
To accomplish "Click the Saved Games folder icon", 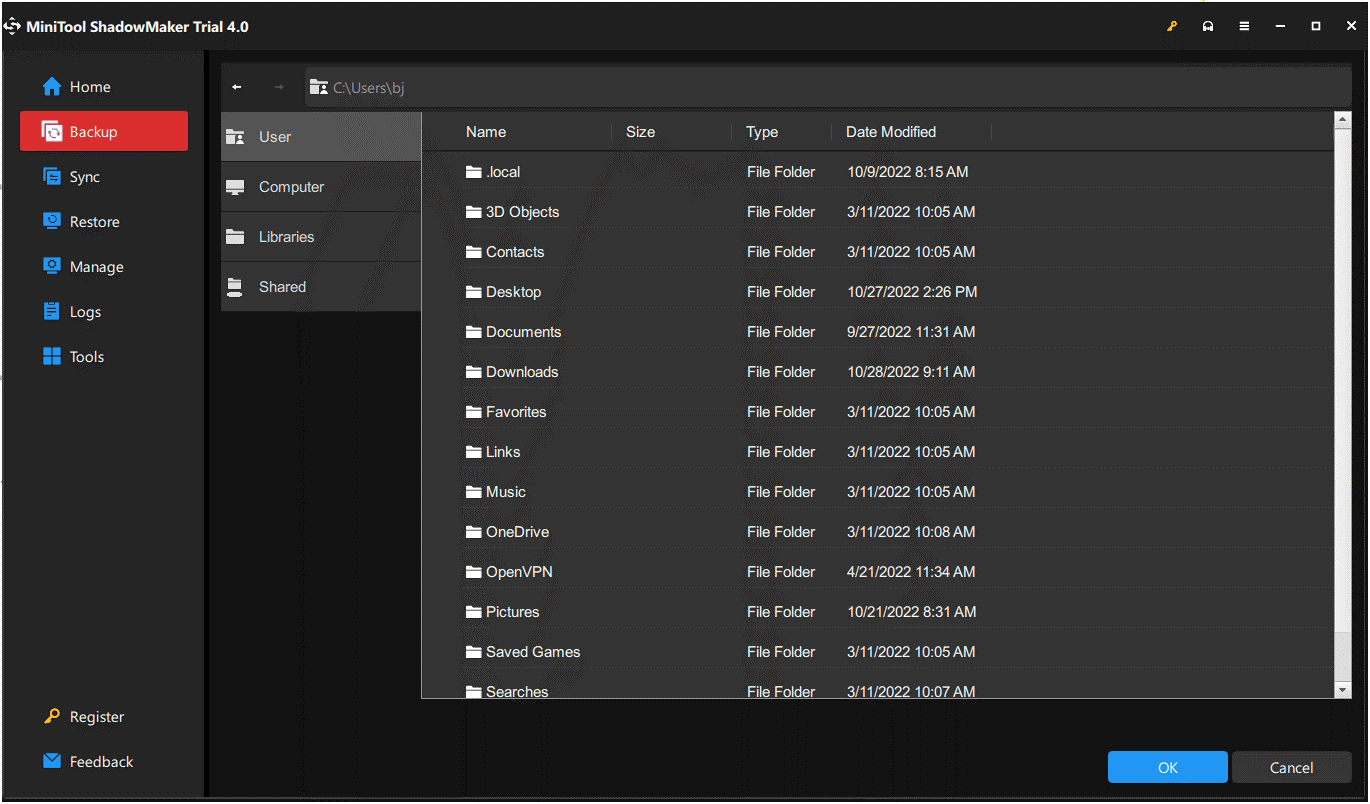I will [x=474, y=652].
